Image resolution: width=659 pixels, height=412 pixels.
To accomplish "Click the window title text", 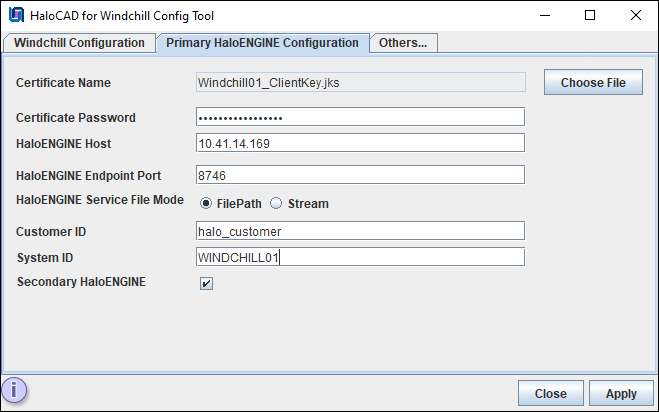I will (122, 16).
